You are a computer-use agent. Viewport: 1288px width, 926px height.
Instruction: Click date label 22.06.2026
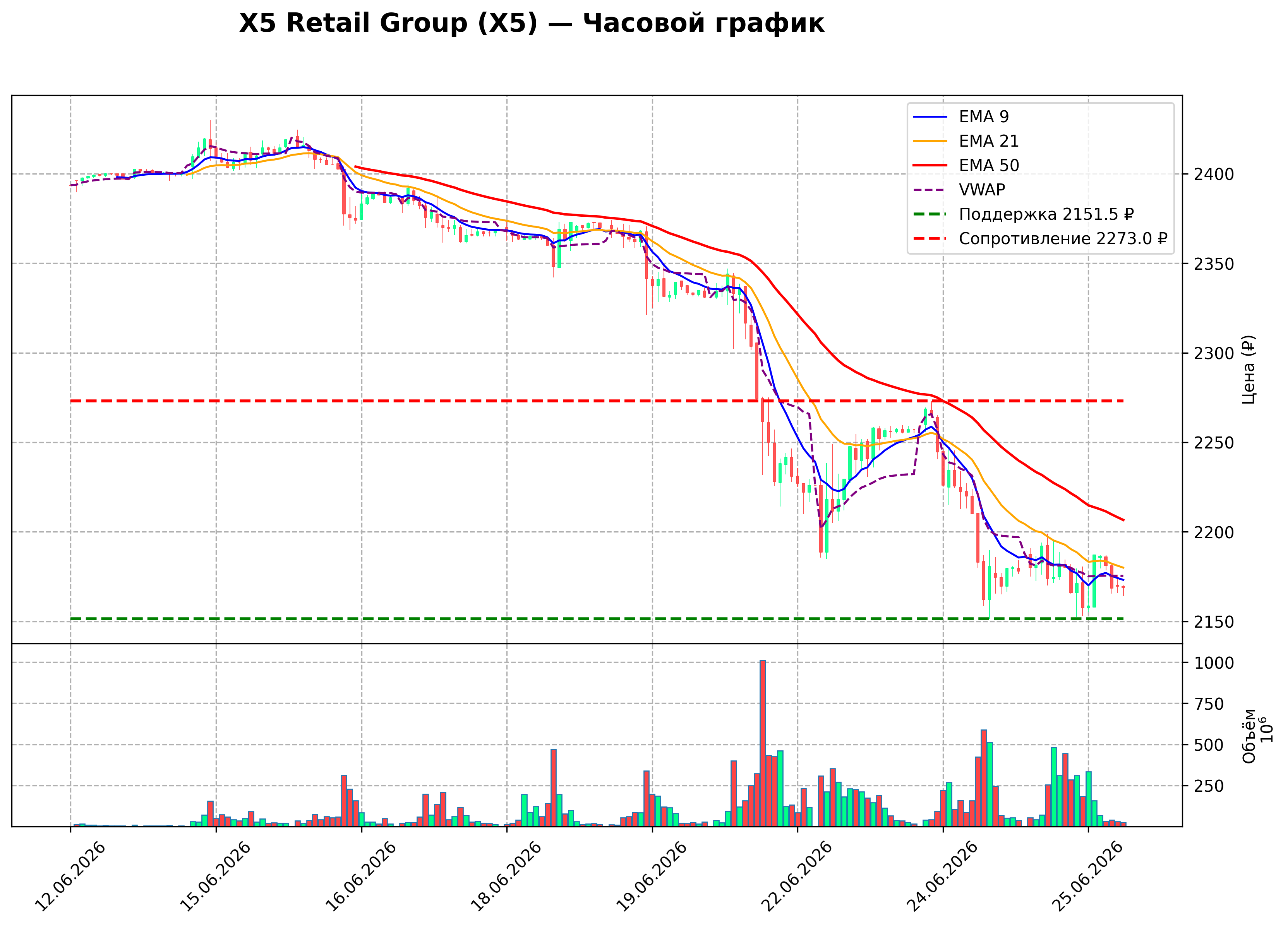(x=797, y=876)
